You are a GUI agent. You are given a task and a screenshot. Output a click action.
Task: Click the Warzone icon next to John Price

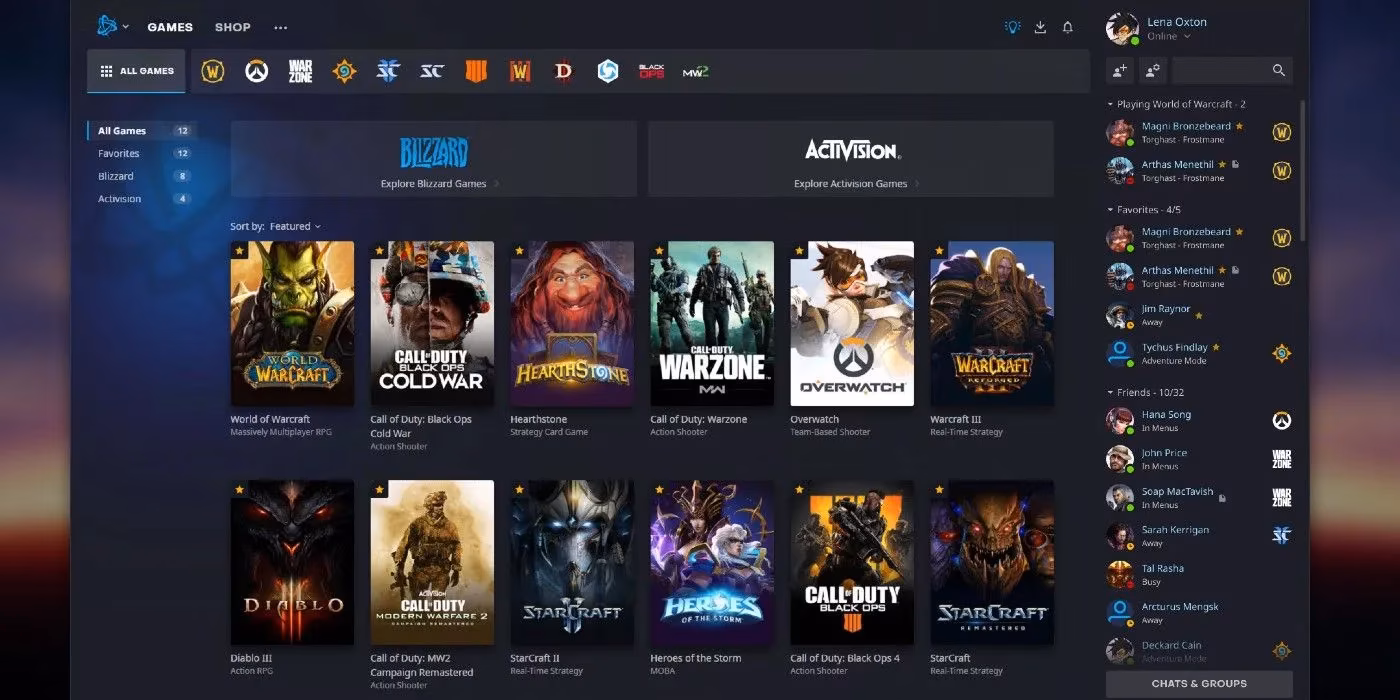1281,459
